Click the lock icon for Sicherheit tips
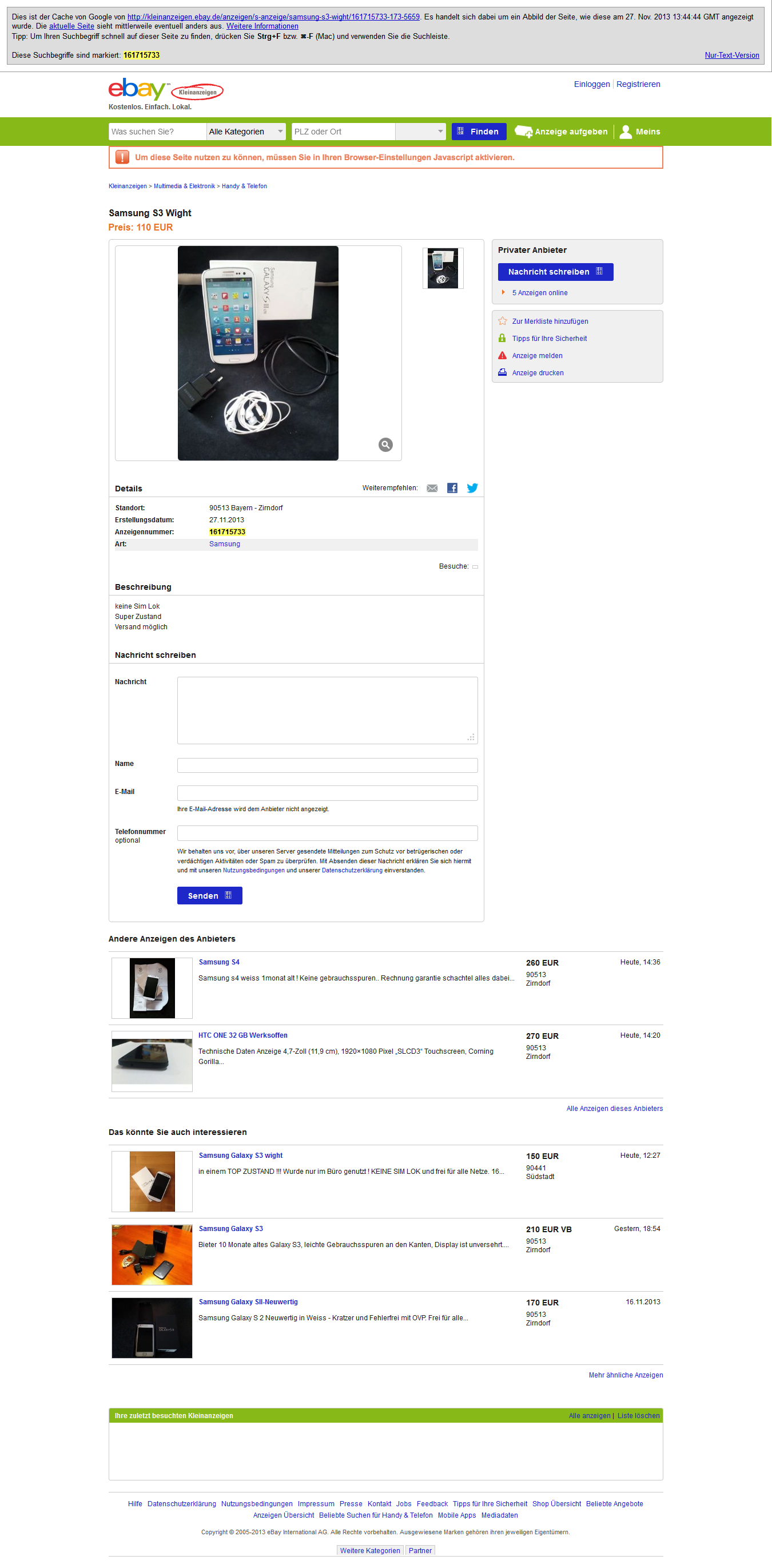This screenshot has height=1568, width=772. coord(503,339)
